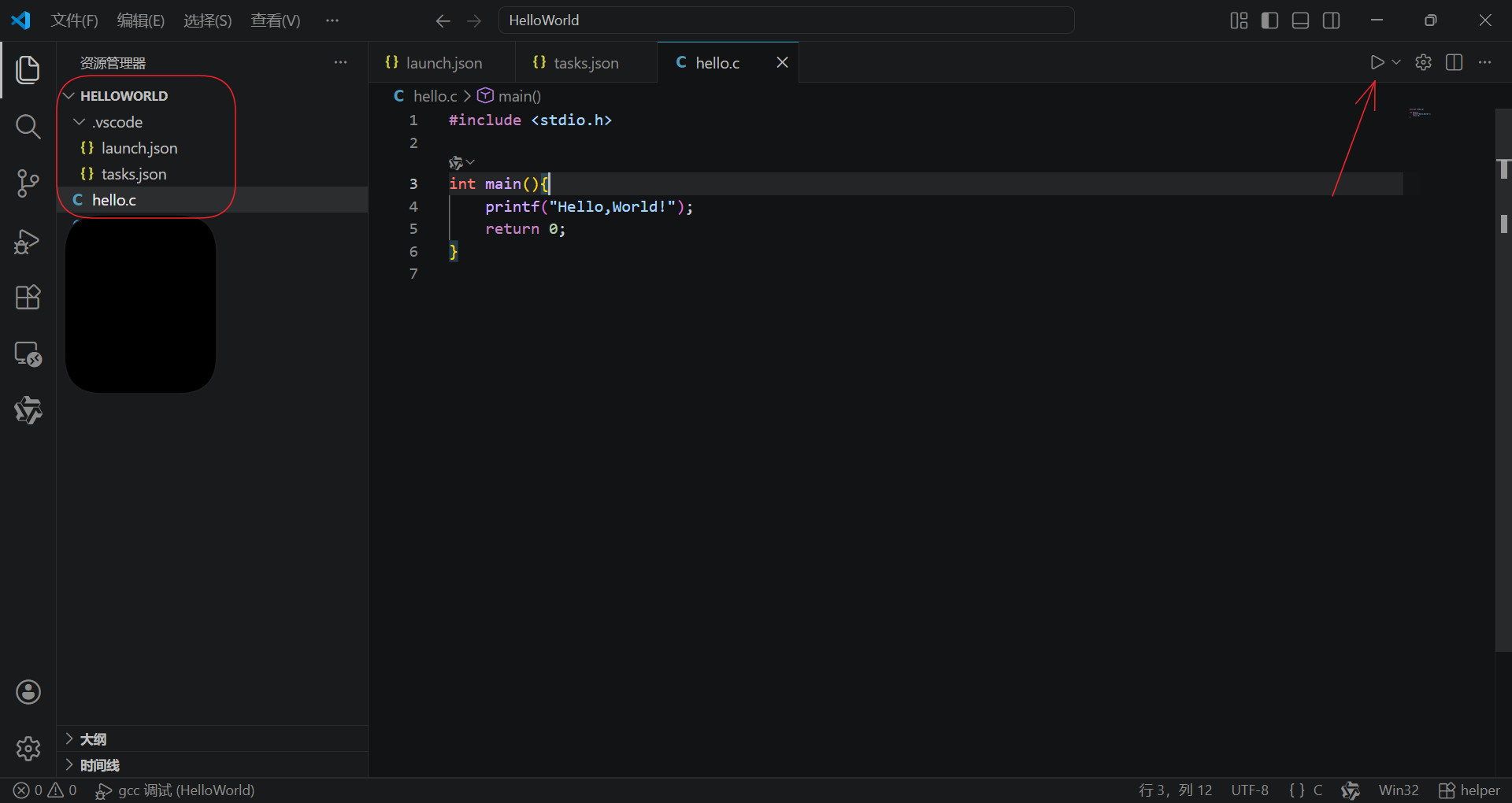Image resolution: width=1512 pixels, height=803 pixels.
Task: Open customize layout button
Action: click(x=1239, y=20)
